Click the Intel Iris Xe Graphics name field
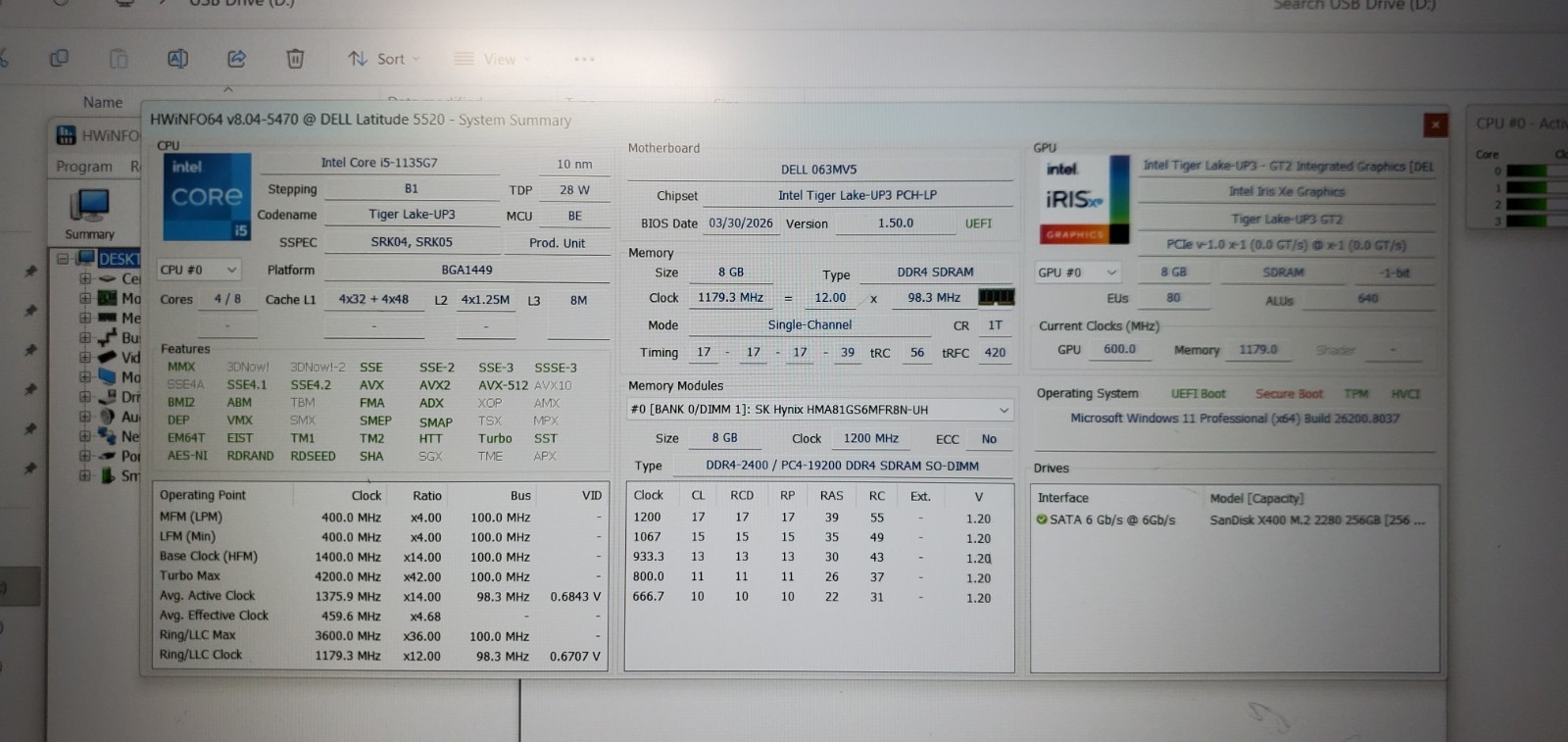The height and width of the screenshot is (742, 1568). pyautogui.click(x=1287, y=192)
